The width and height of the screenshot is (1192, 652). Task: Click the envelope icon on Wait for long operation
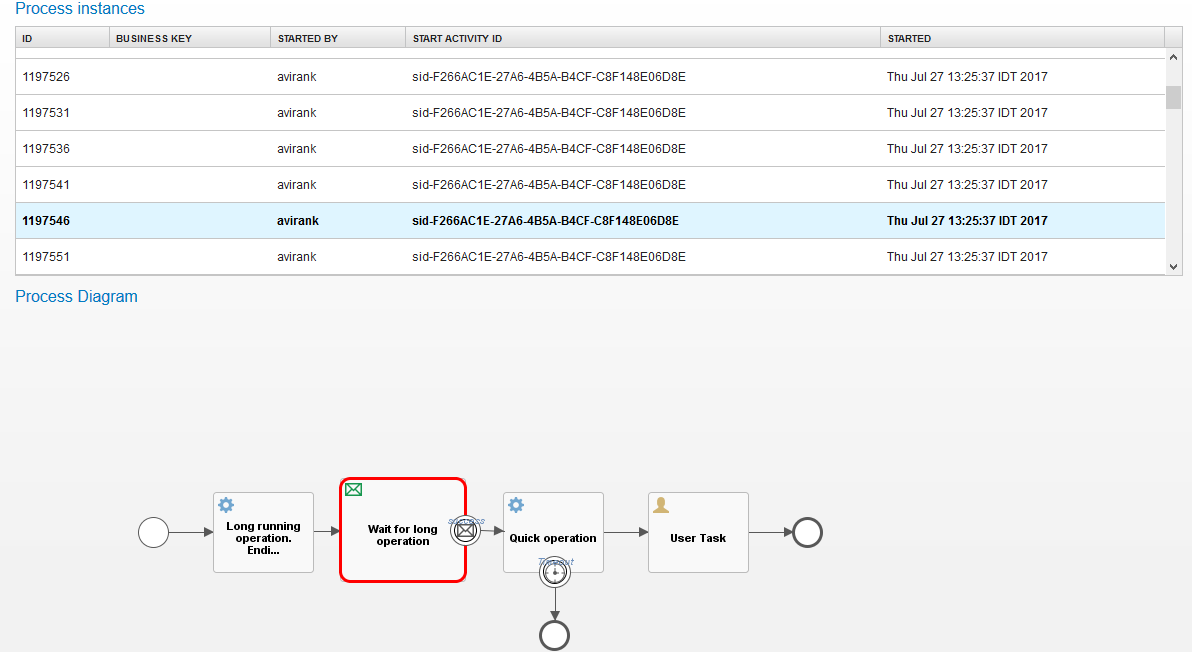(x=353, y=489)
